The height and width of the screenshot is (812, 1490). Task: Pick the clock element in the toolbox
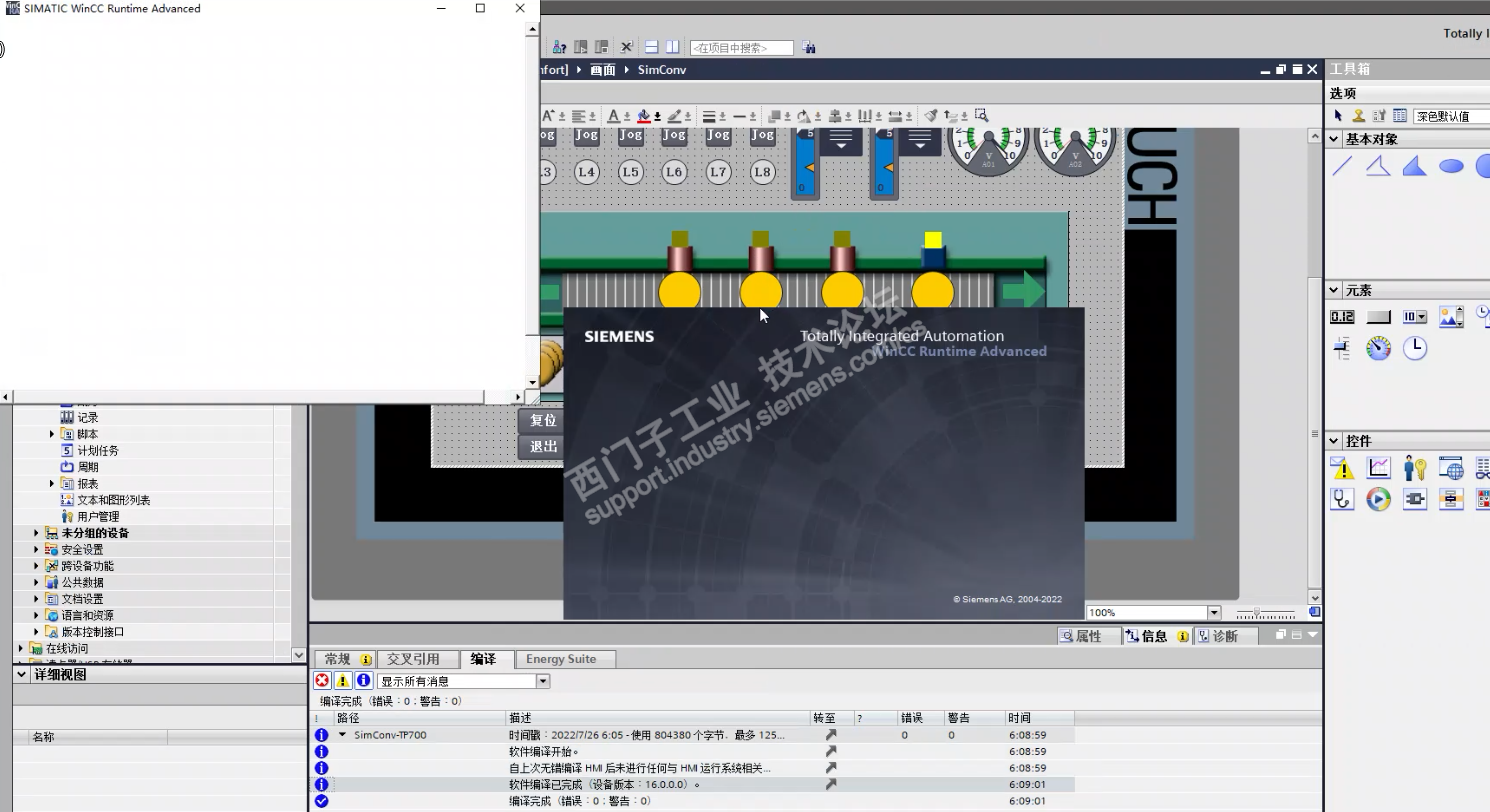pyautogui.click(x=1414, y=348)
